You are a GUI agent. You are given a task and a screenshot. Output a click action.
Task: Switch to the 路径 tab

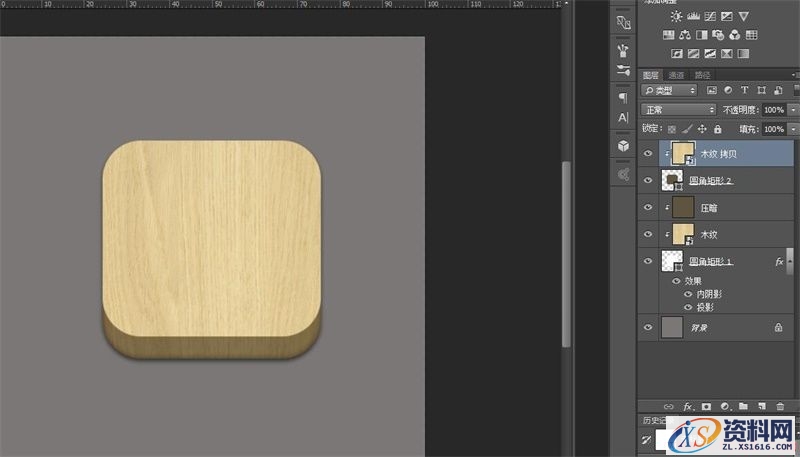click(x=703, y=75)
